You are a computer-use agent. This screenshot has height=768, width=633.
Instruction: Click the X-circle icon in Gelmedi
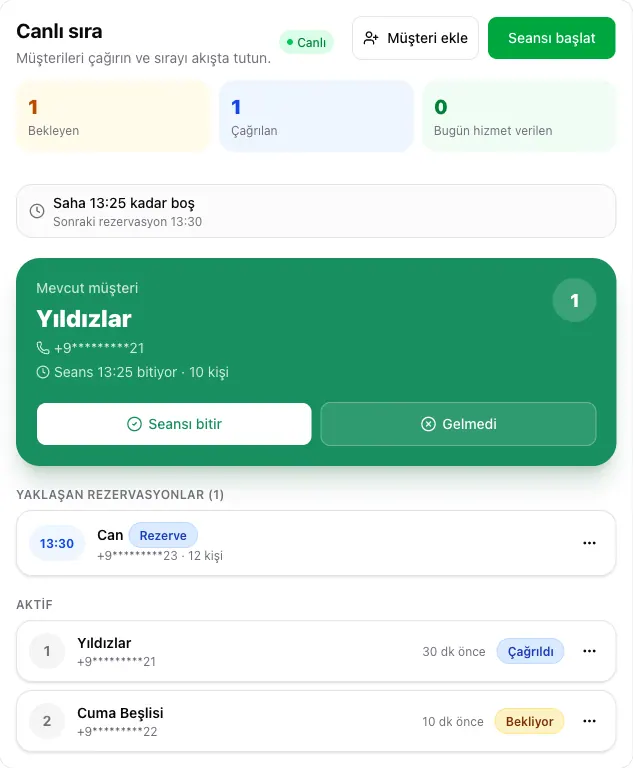click(428, 424)
